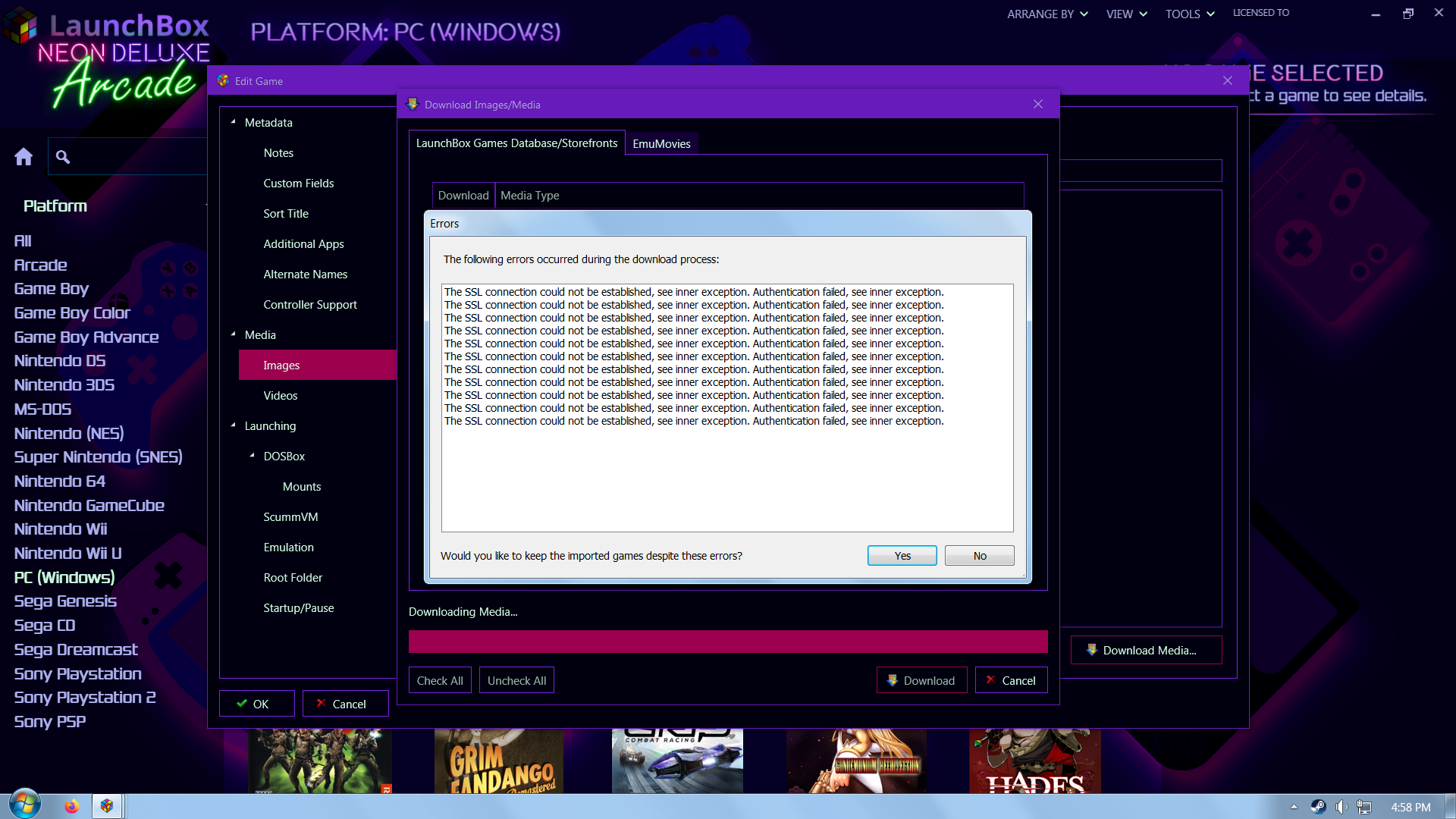1456x819 pixels.
Task: Click the Steam tray icon
Action: [x=1318, y=807]
